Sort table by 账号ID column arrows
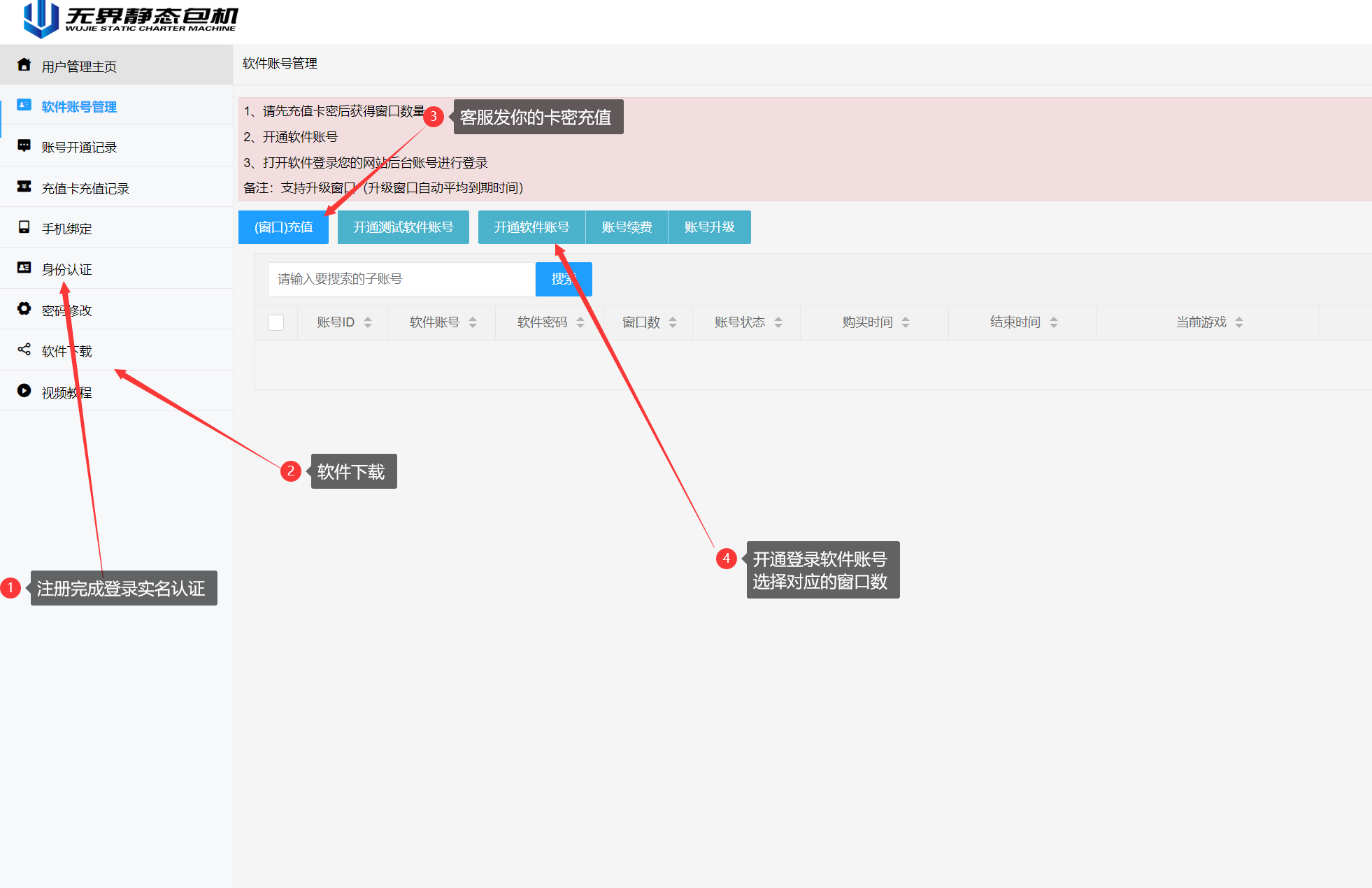 tap(368, 322)
